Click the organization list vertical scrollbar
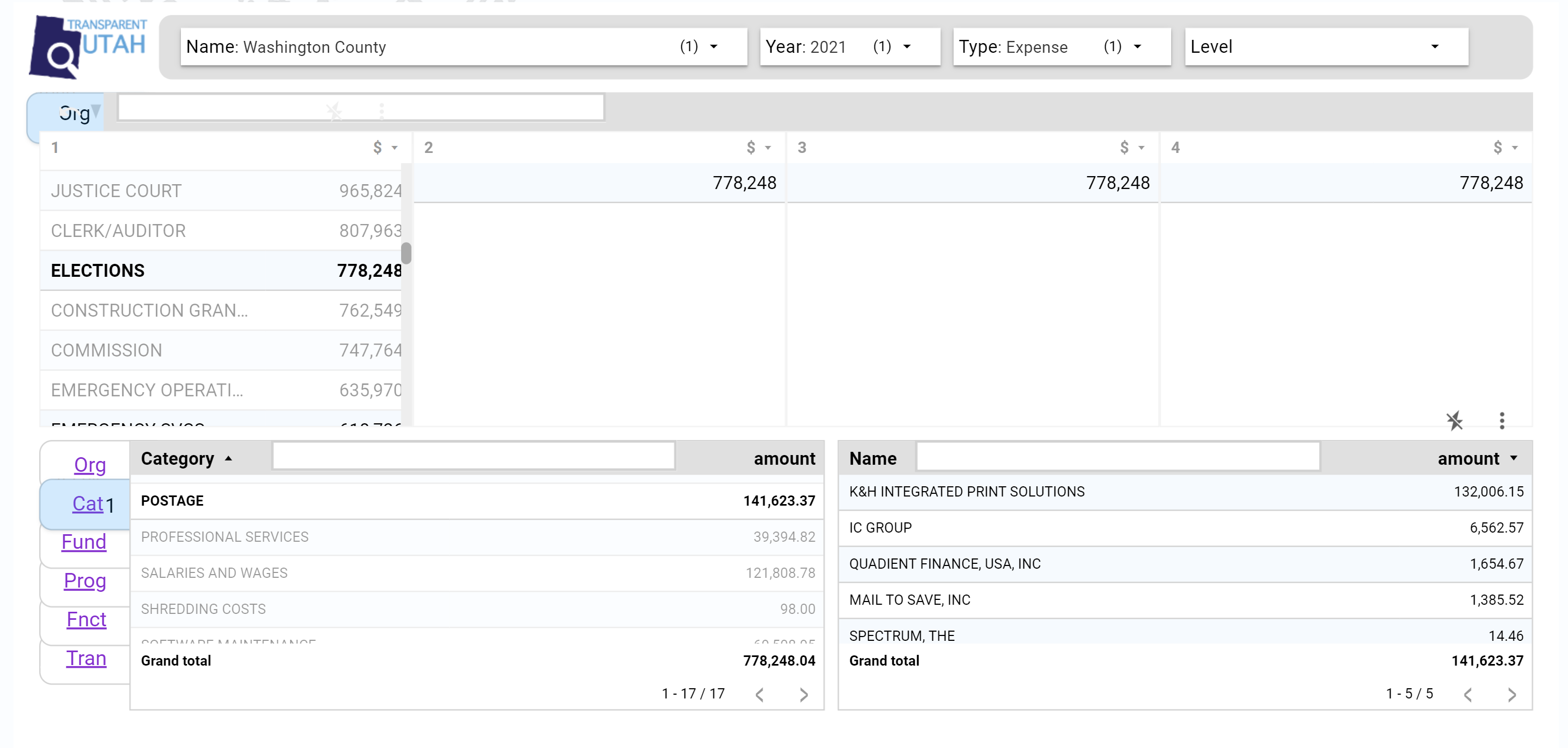 pos(406,253)
